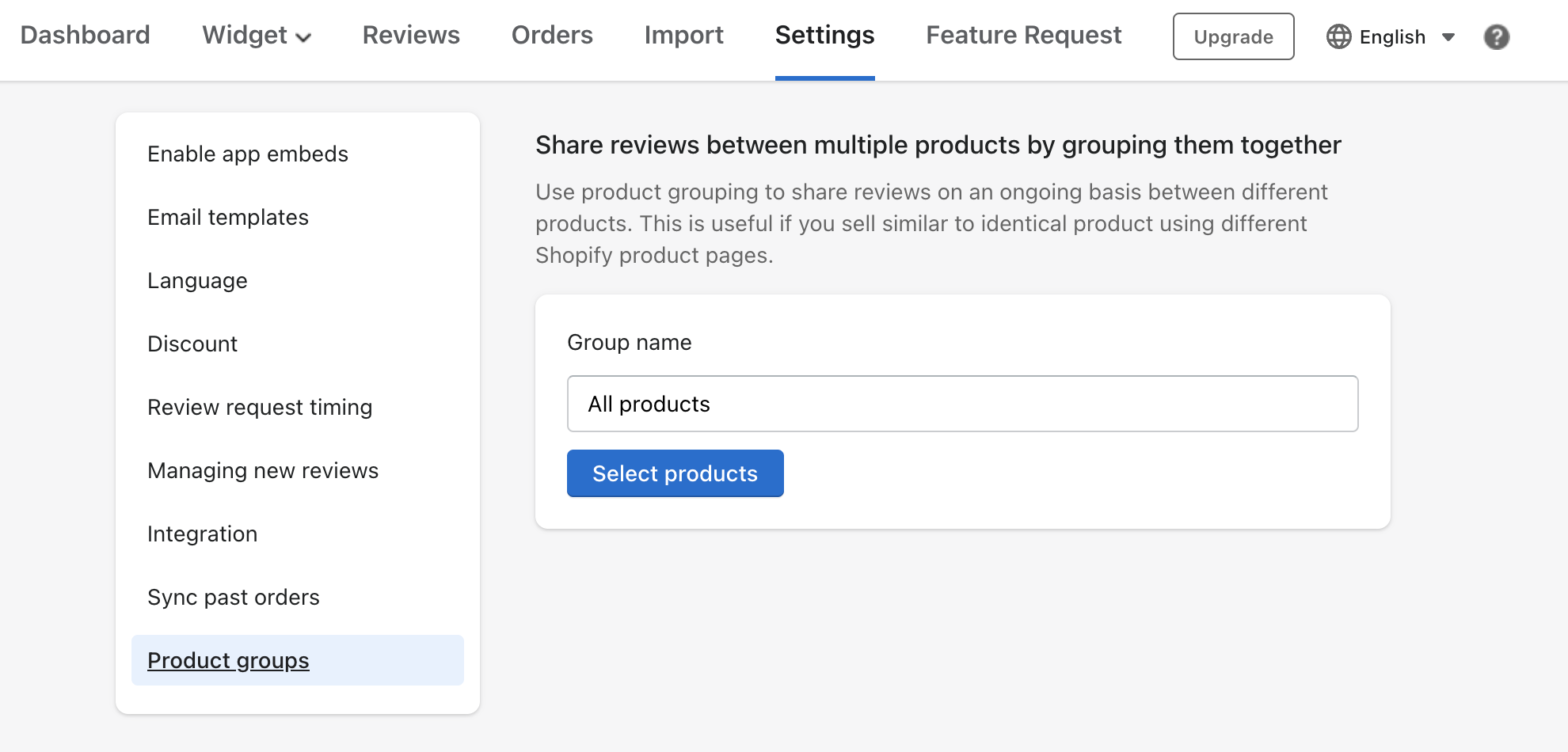Viewport: 1568px width, 752px height.
Task: Open the Feature Request tab
Action: click(x=1024, y=35)
